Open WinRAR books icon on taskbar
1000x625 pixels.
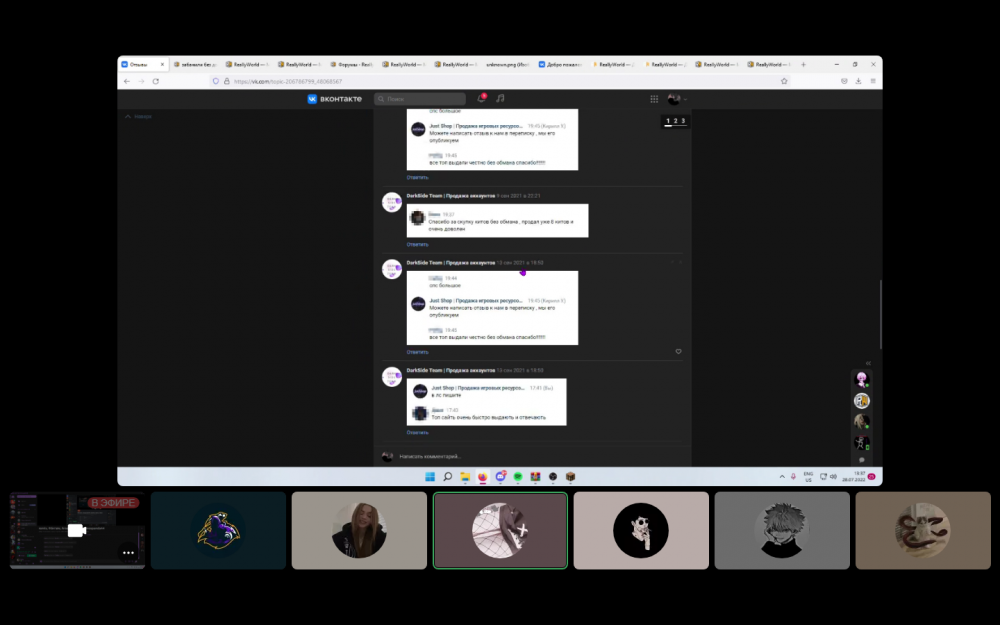(535, 476)
